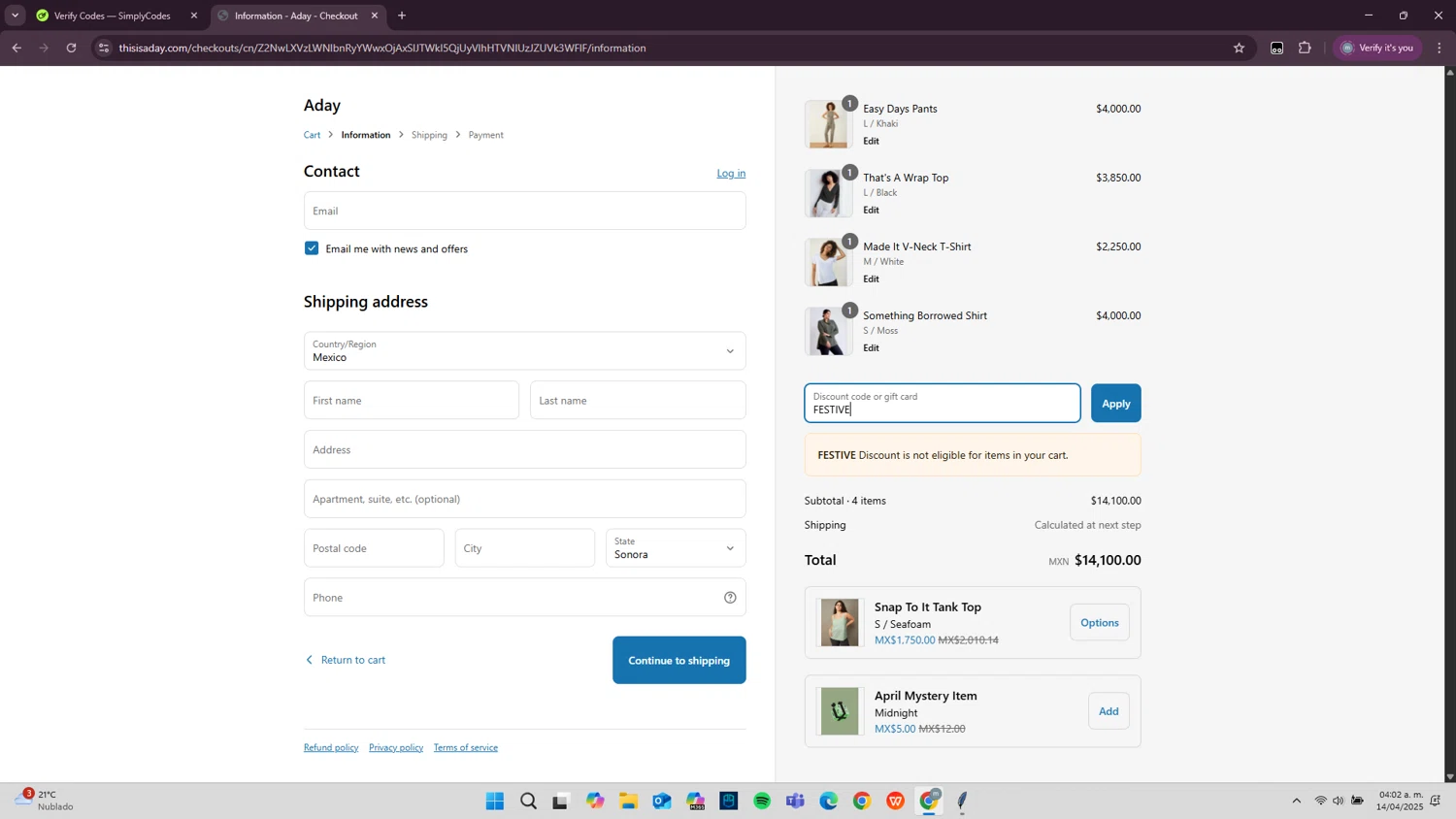Open Microsoft Edge from taskbar

[x=829, y=802]
